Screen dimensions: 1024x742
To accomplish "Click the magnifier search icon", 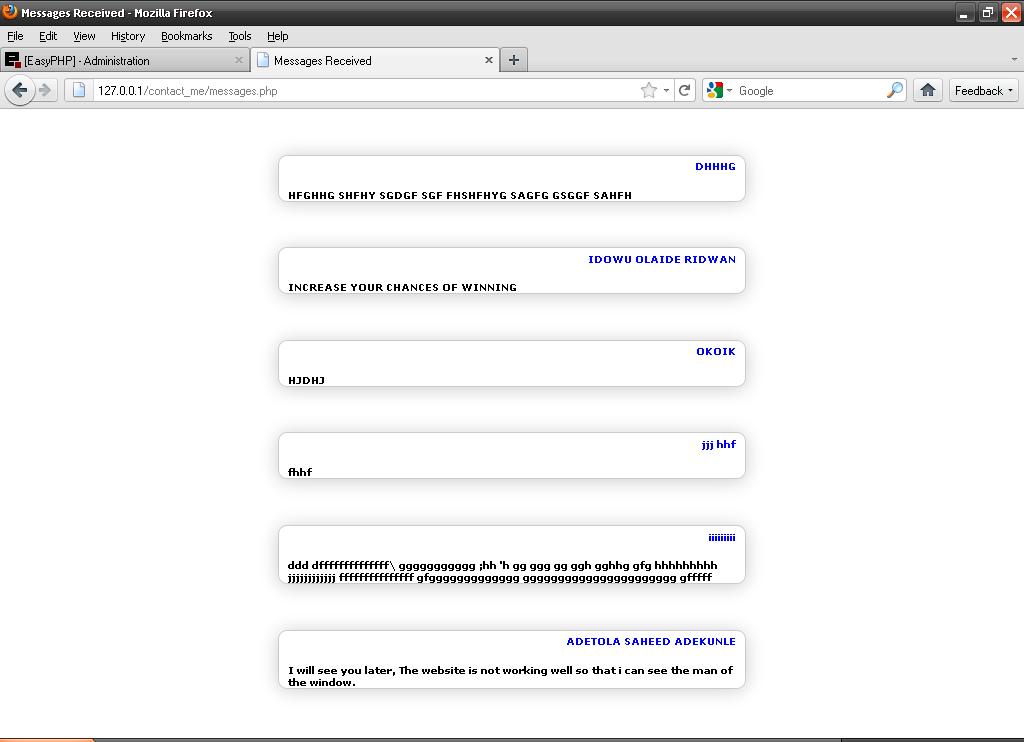I will point(895,90).
